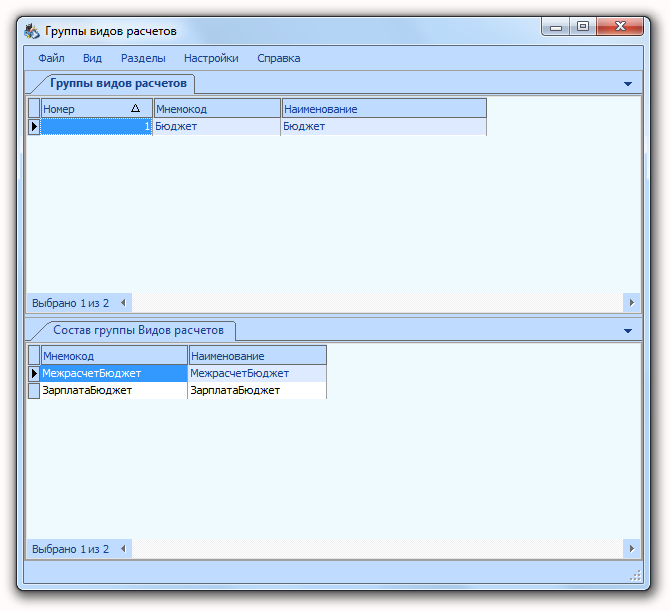Screen dimensions: 670x611
Task: Expand the Состав группы panel dropdown arrow
Action: pos(628,331)
